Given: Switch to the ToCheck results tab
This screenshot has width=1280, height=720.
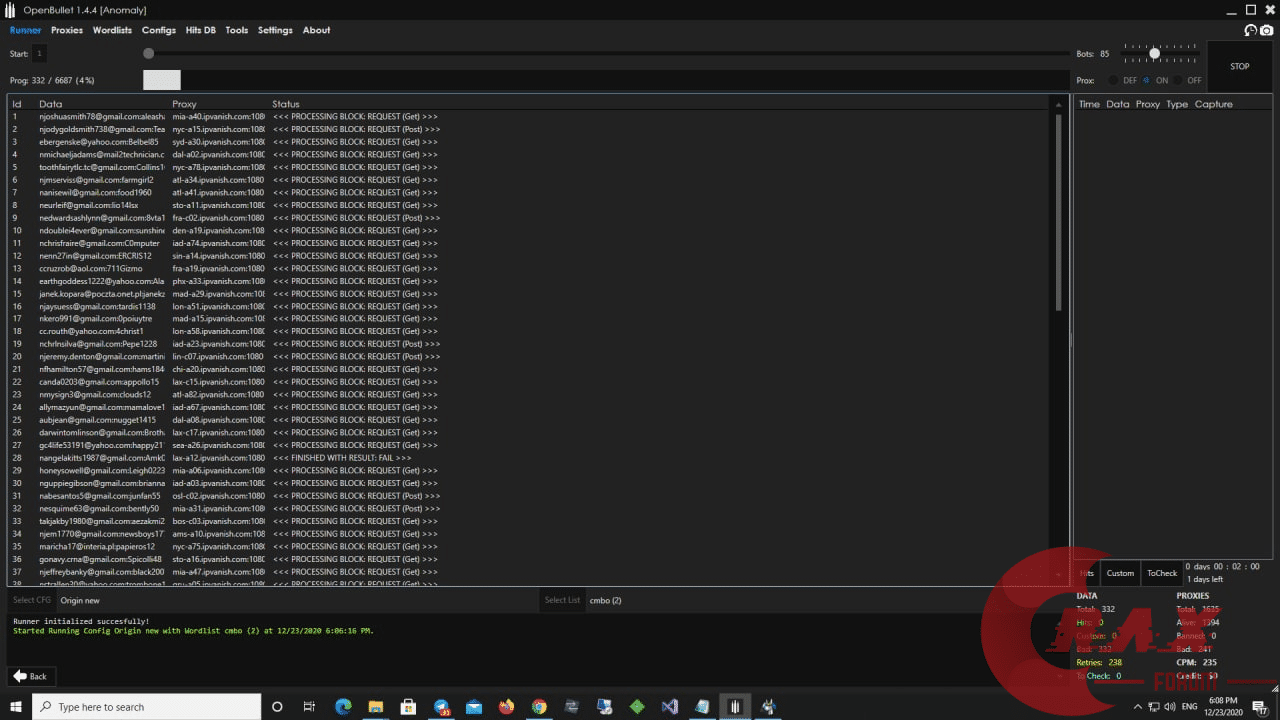Looking at the screenshot, I should [x=1162, y=573].
